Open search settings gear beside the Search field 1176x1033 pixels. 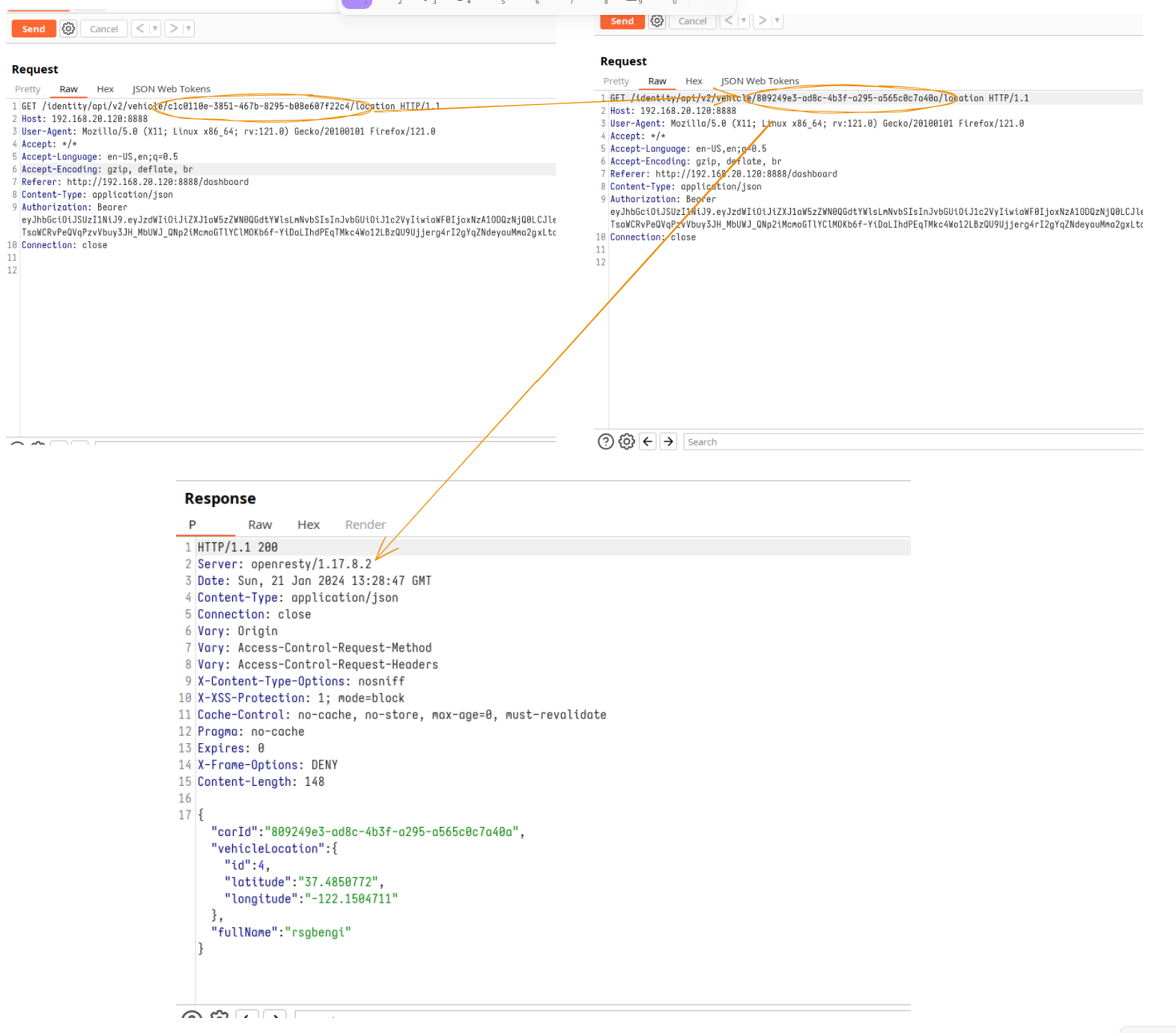click(x=627, y=442)
